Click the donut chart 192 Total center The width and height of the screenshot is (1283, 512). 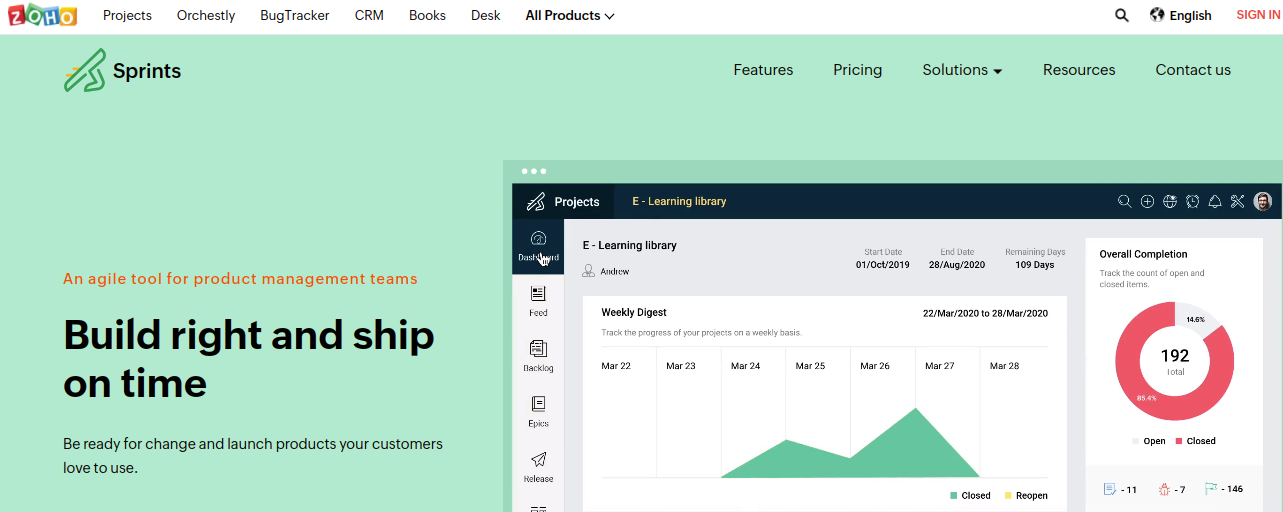(1175, 361)
